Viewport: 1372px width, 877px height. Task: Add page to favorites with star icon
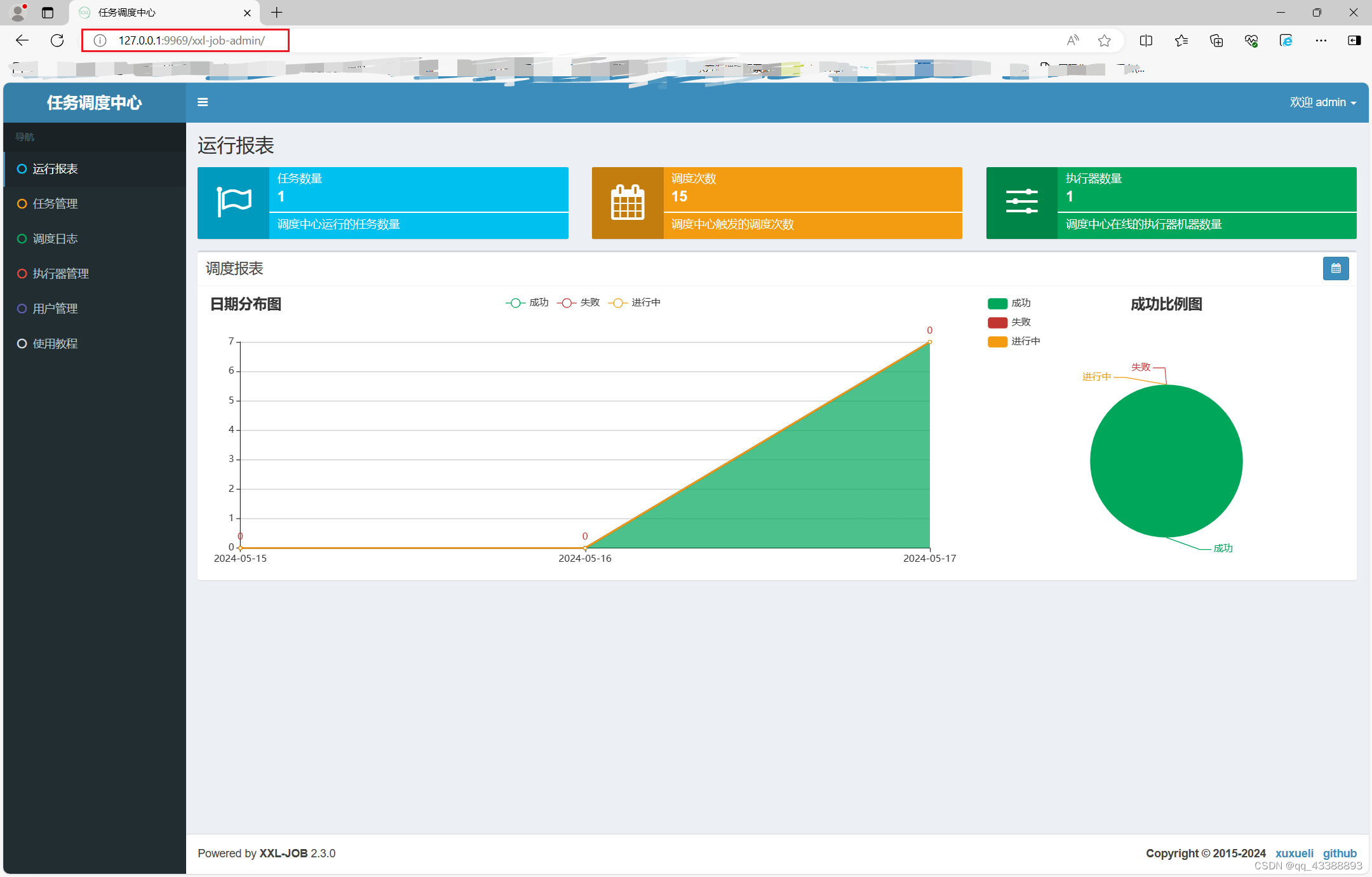point(1105,41)
